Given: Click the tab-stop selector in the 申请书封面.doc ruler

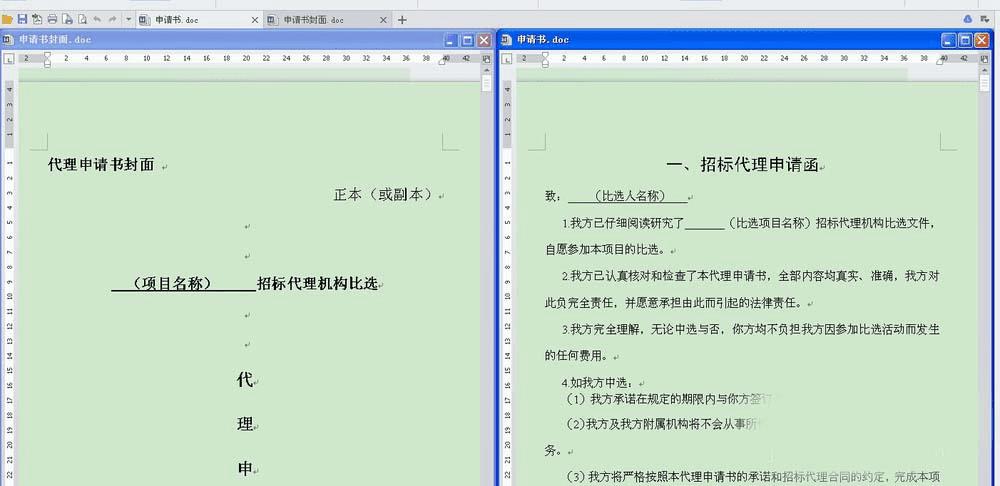Looking at the screenshot, I should pos(8,59).
